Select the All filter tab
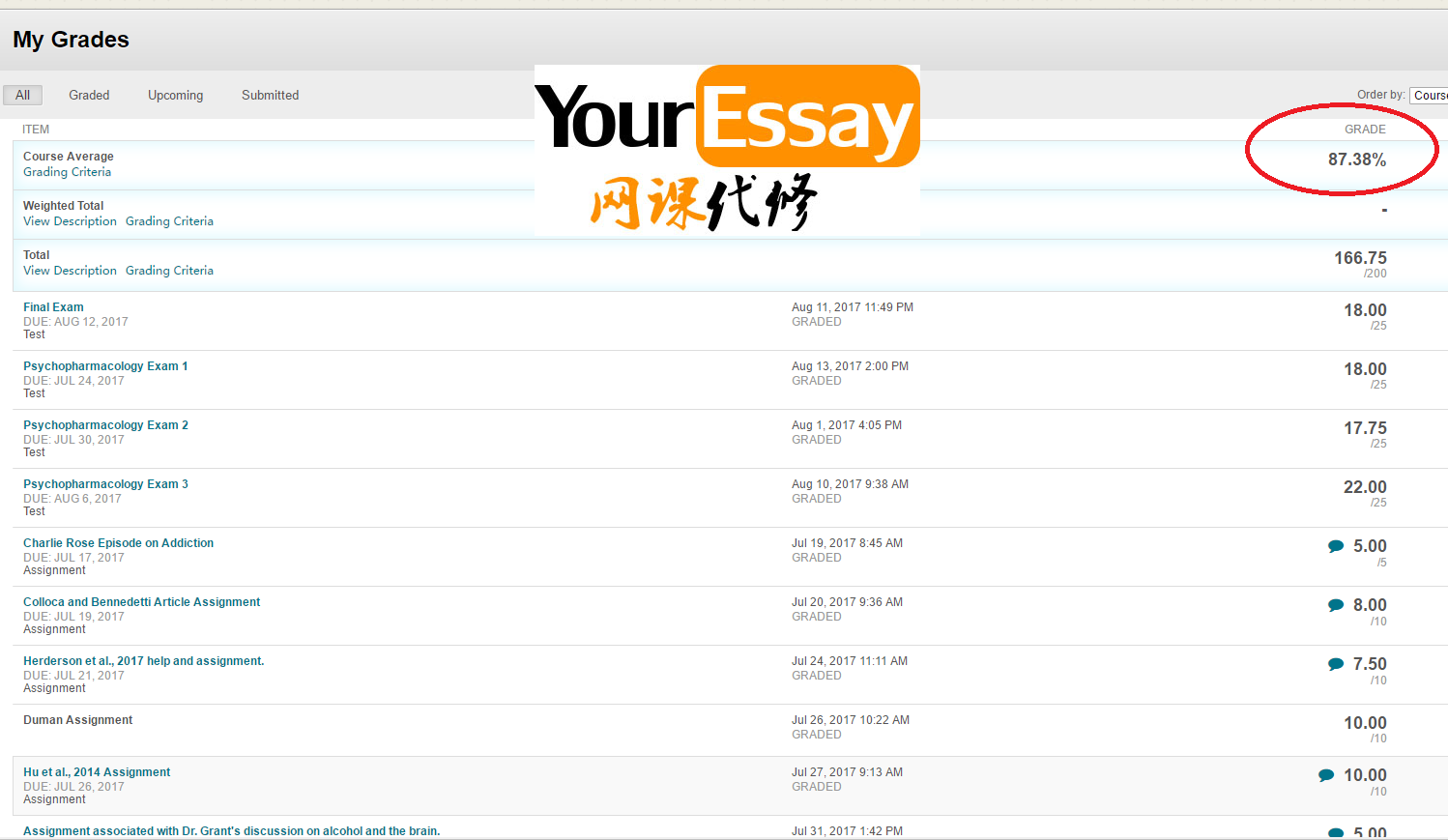This screenshot has height=840, width=1448. 23,95
